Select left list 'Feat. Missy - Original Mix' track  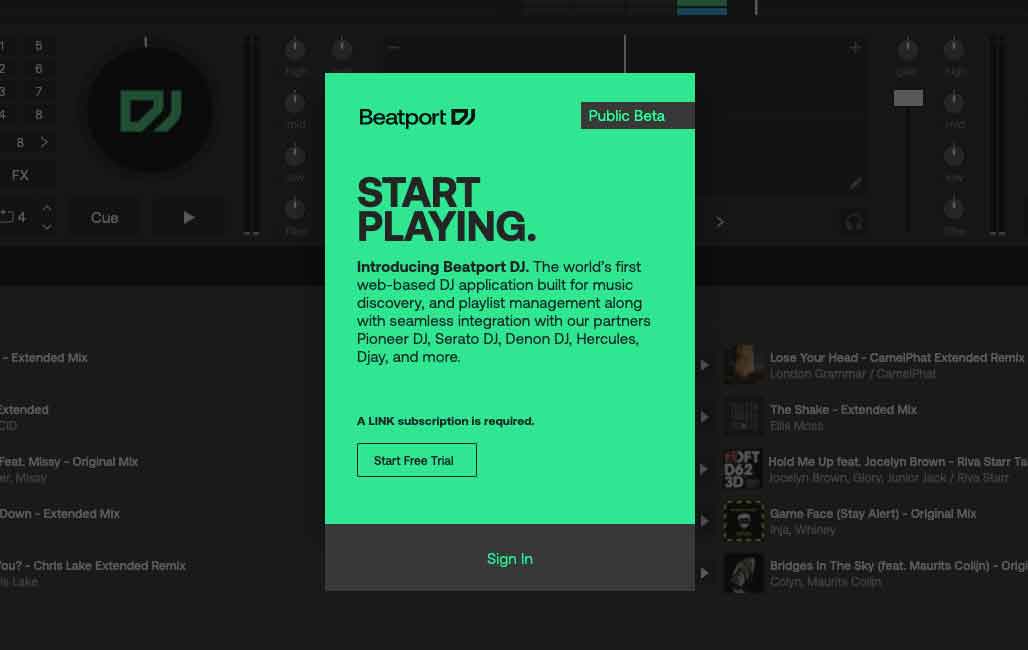tap(69, 462)
